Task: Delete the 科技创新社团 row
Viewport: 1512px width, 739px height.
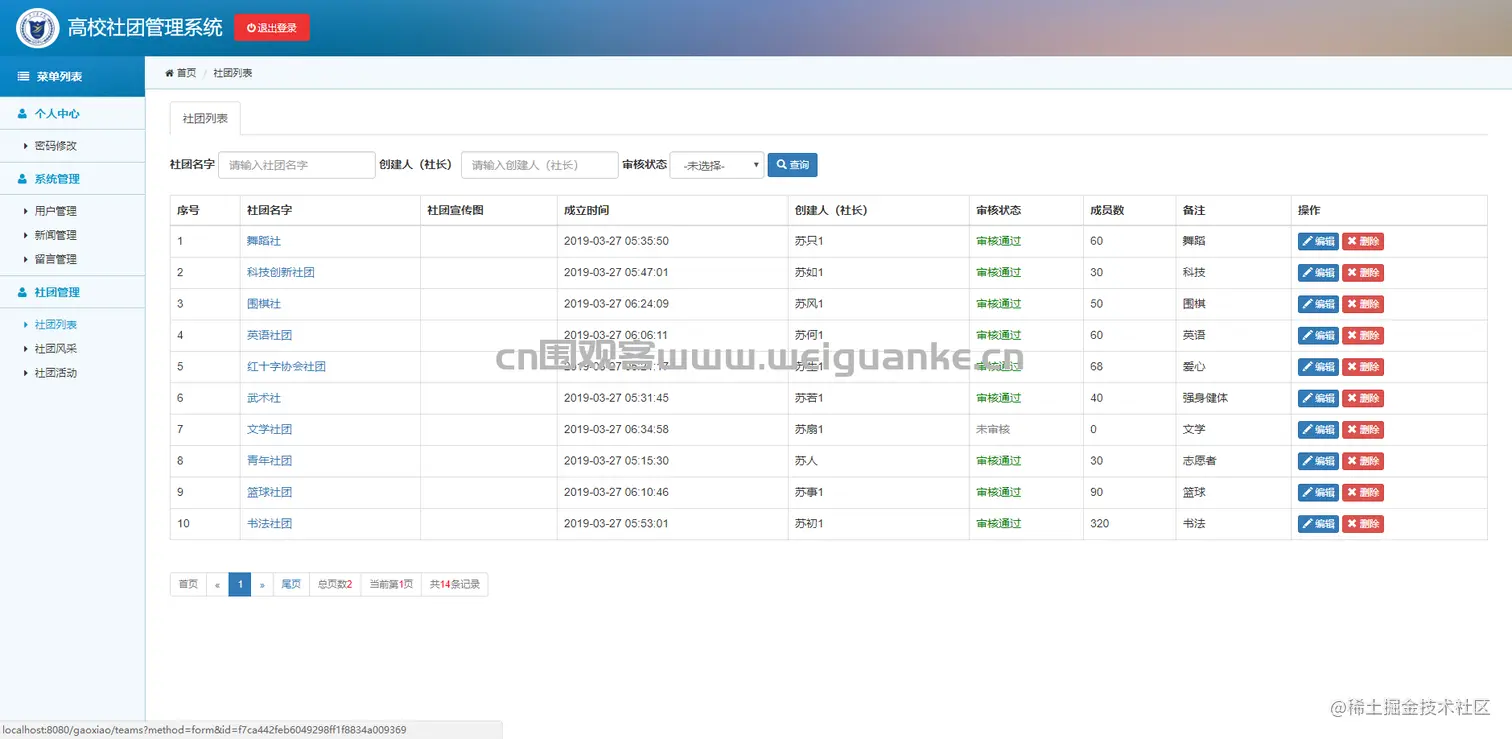Action: click(1363, 273)
